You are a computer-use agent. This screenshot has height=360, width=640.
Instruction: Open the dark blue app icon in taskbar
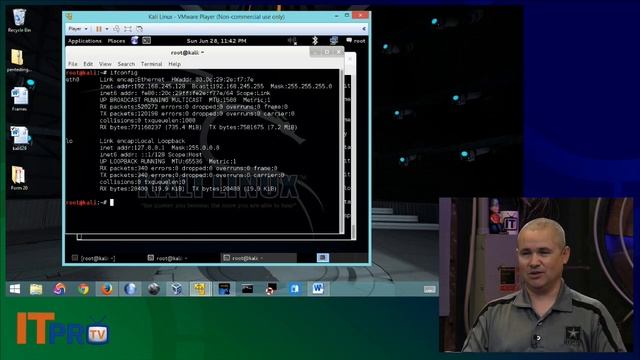click(x=224, y=289)
